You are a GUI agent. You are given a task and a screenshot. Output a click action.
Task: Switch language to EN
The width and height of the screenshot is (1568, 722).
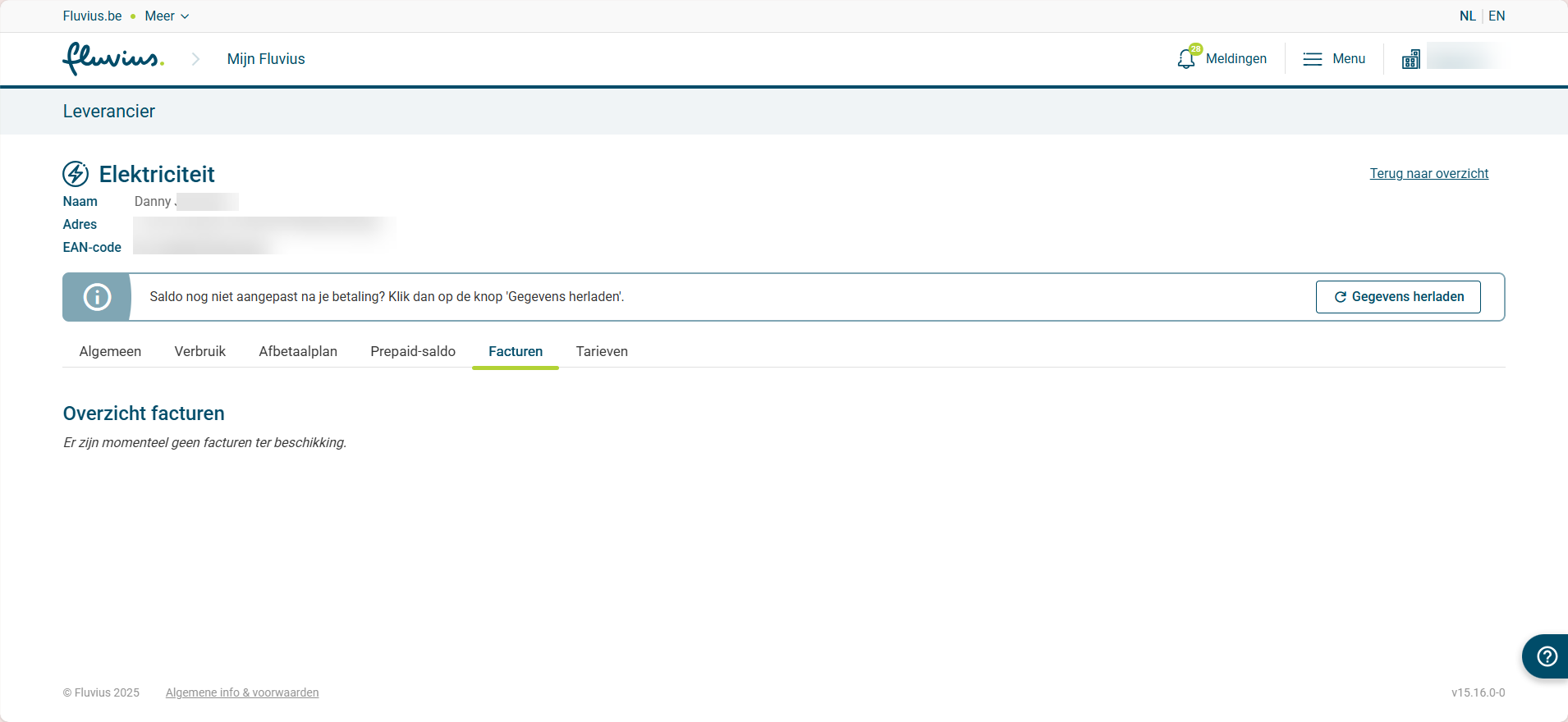click(x=1497, y=16)
